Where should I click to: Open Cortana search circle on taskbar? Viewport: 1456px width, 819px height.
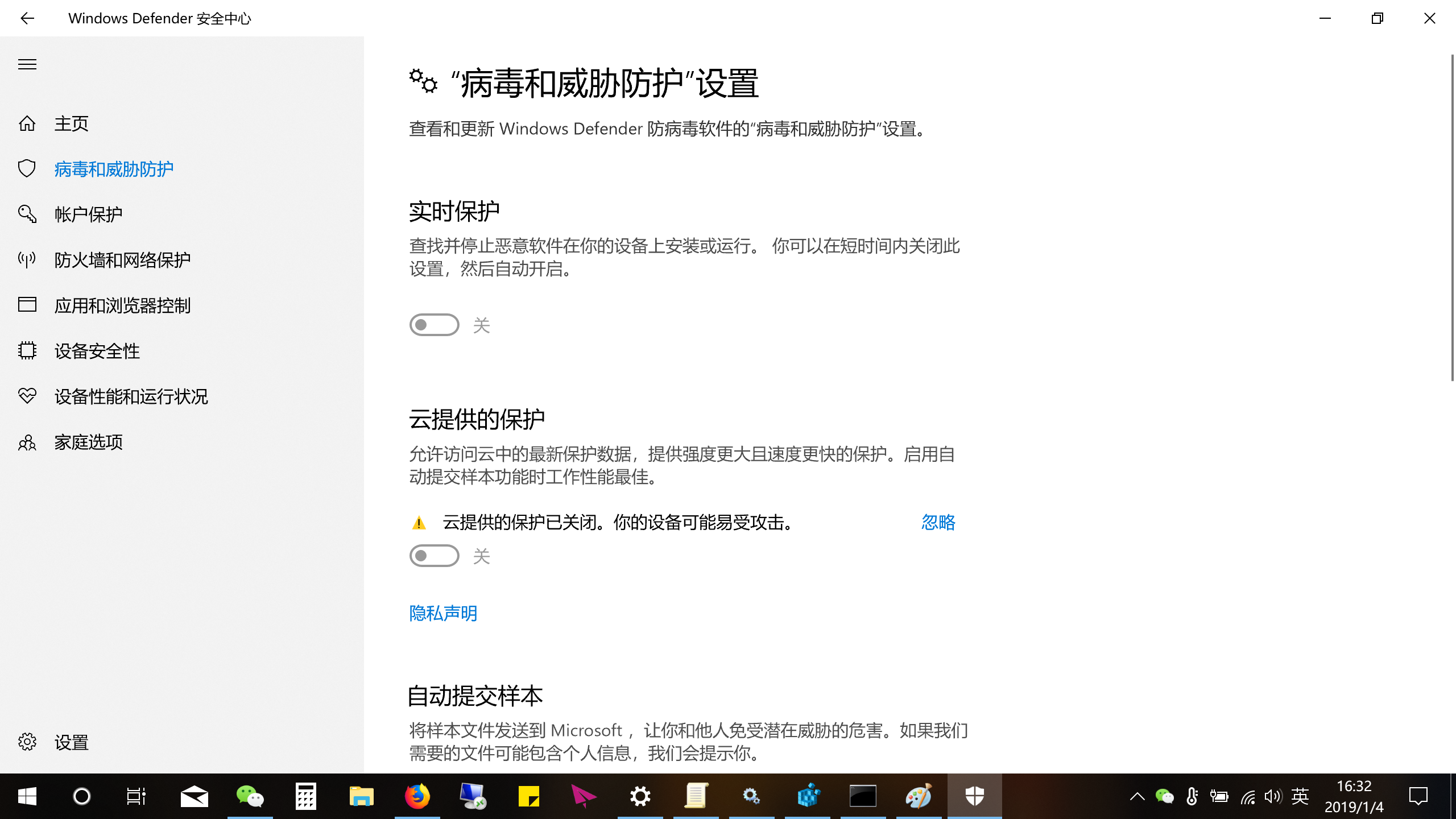pos(82,796)
